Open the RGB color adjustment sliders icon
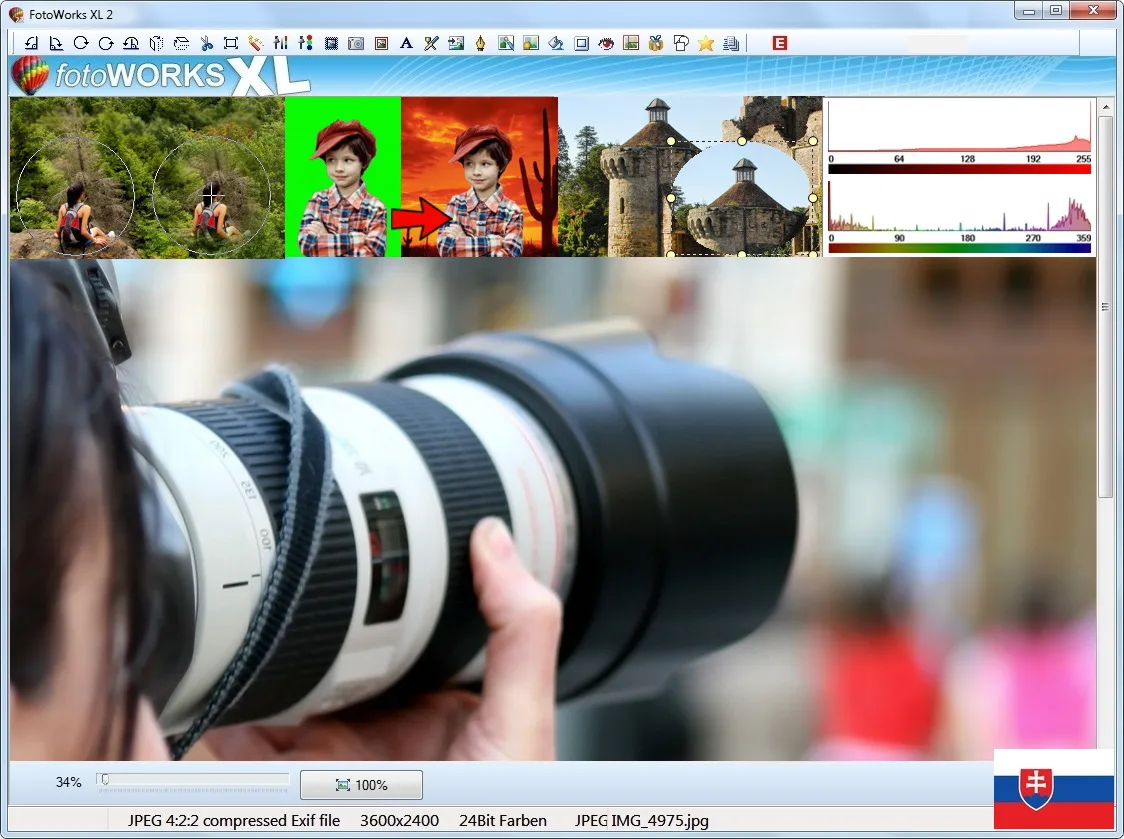The height and width of the screenshot is (839, 1124). [x=306, y=43]
